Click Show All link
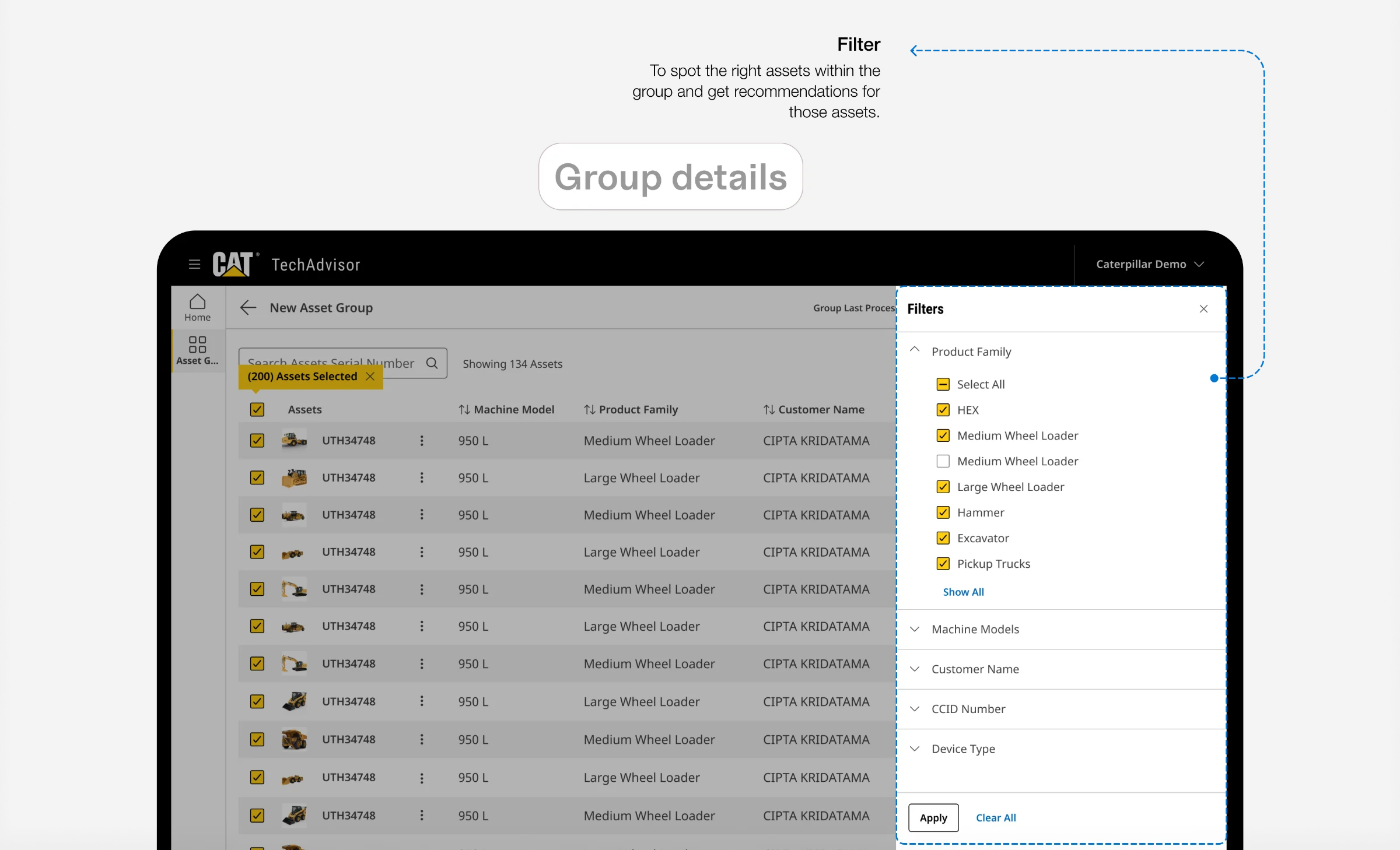This screenshot has height=850, width=1400. [x=963, y=592]
